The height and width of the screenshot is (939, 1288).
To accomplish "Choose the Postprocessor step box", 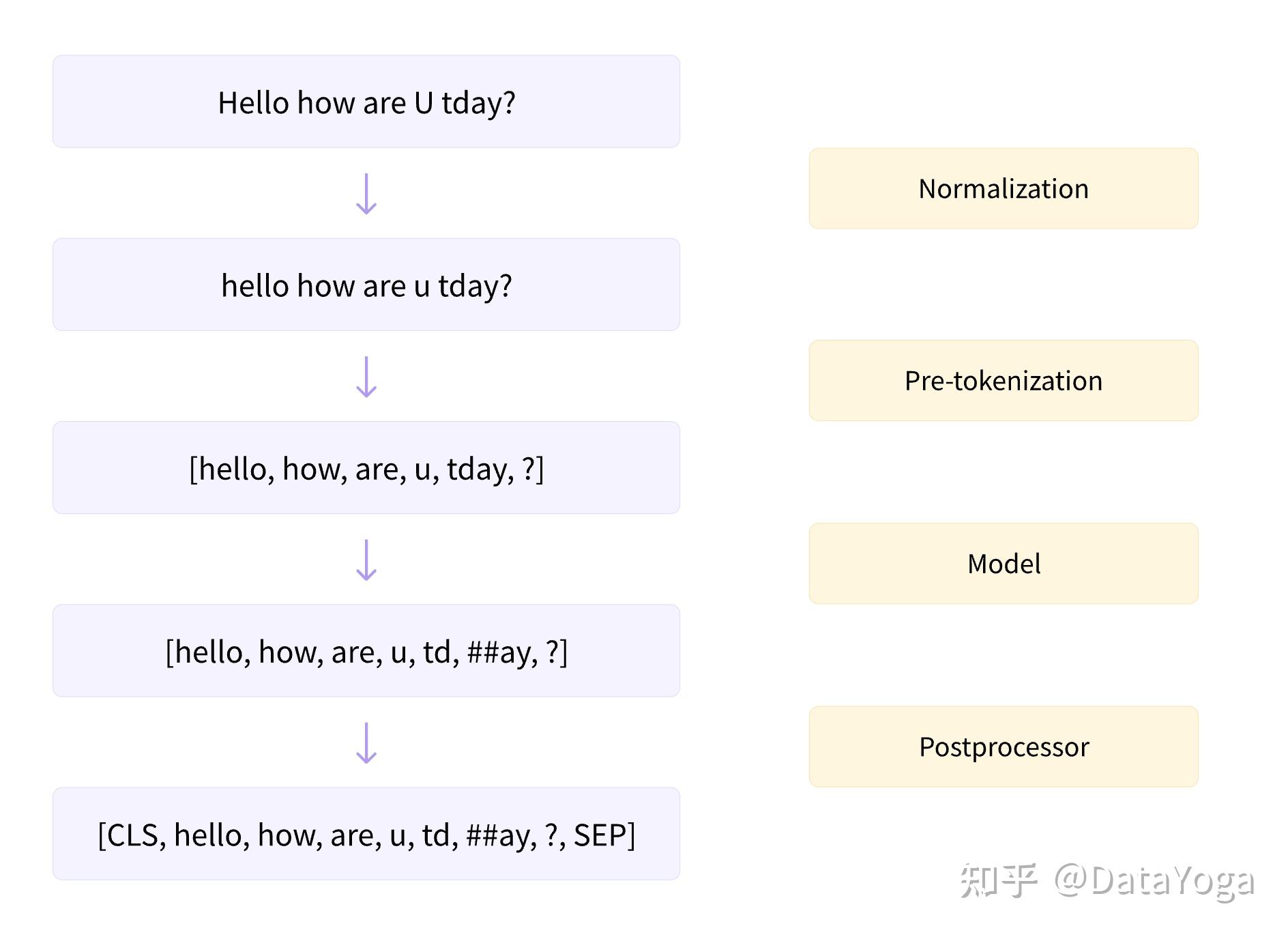I will [x=1003, y=747].
